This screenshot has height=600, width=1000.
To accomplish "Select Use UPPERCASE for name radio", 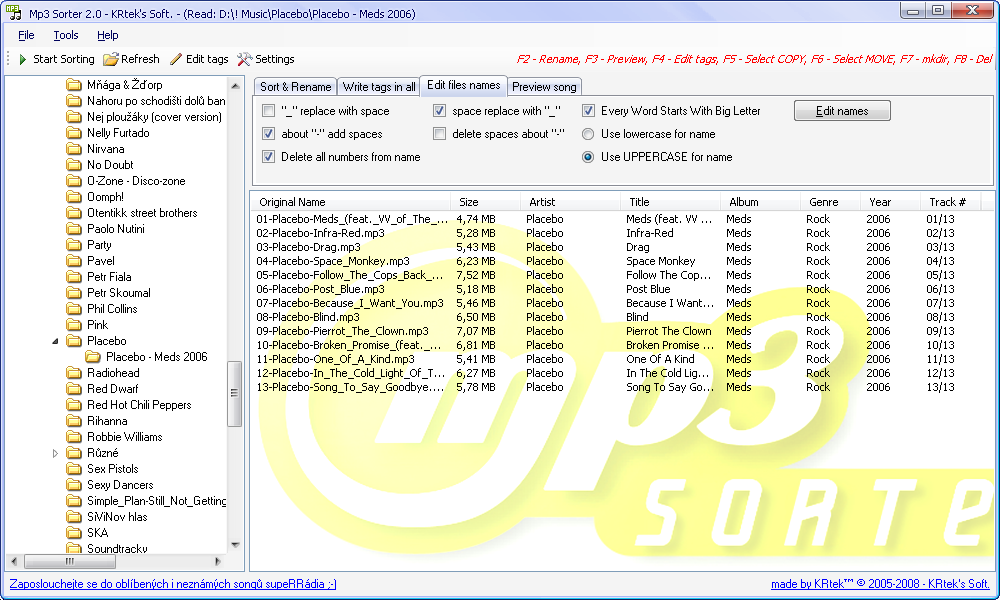I will click(x=588, y=157).
